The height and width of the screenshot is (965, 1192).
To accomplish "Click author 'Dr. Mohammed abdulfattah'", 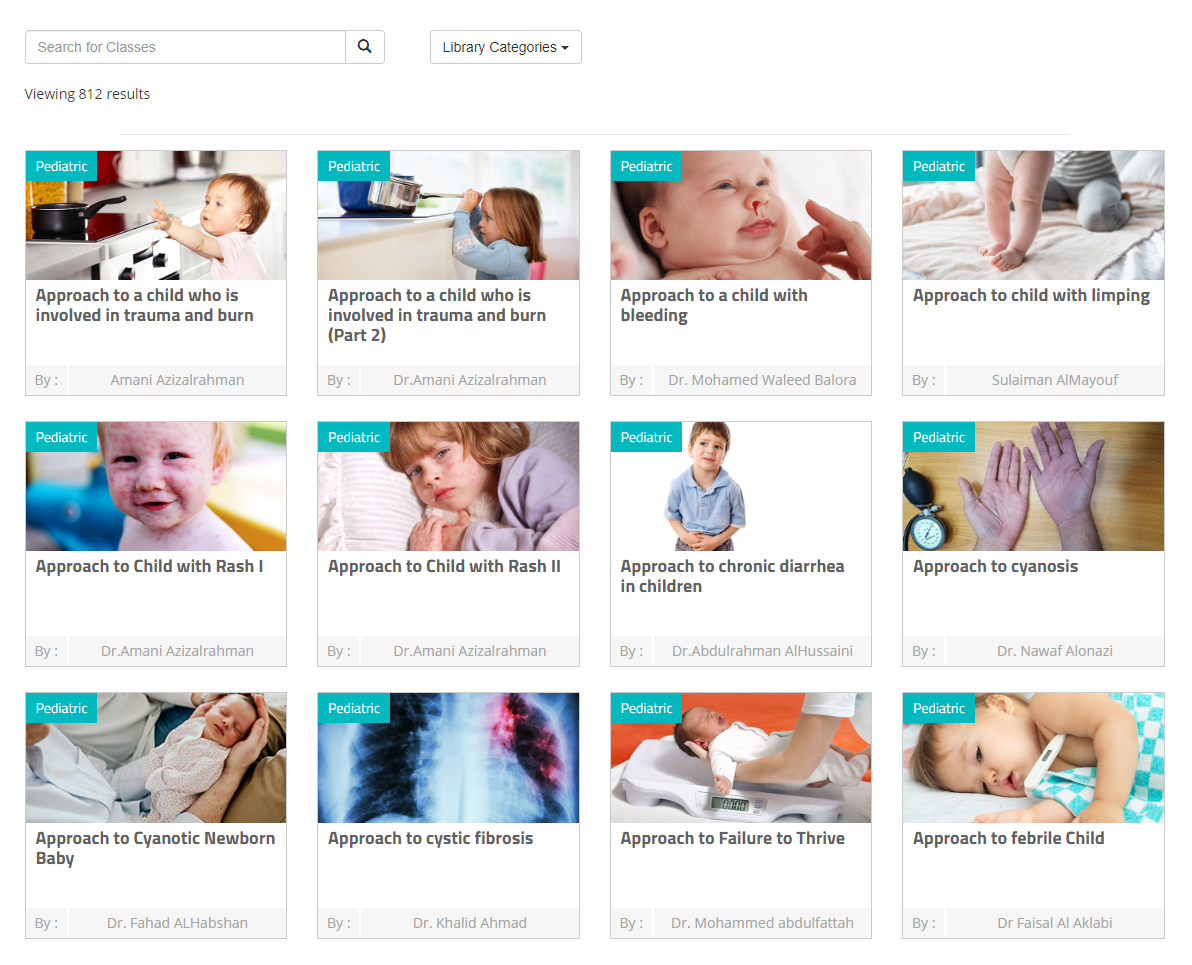I will pos(762,923).
